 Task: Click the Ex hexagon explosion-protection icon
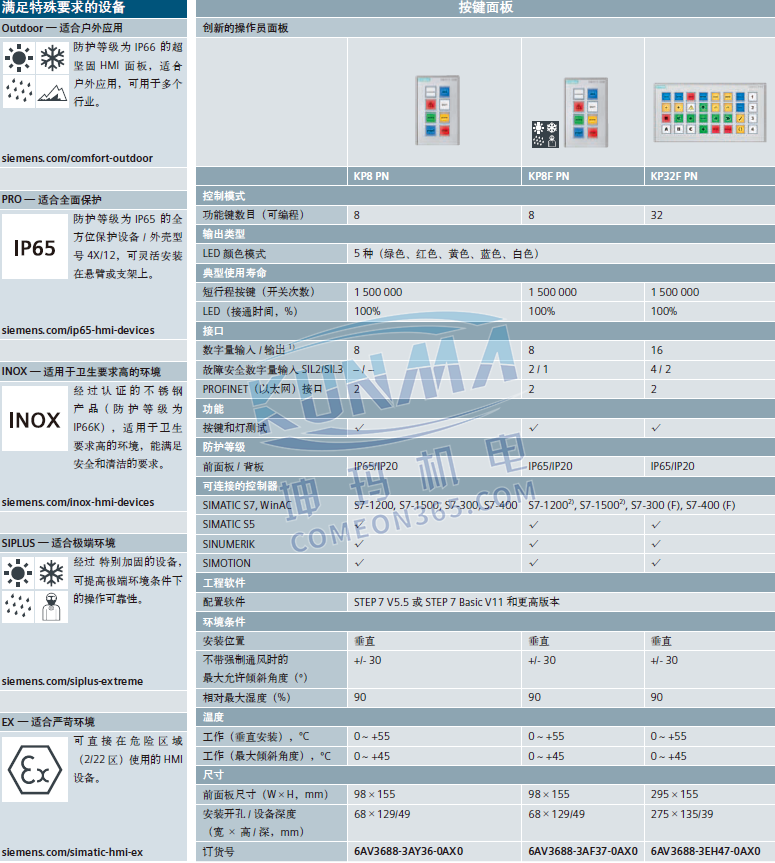coord(35,769)
